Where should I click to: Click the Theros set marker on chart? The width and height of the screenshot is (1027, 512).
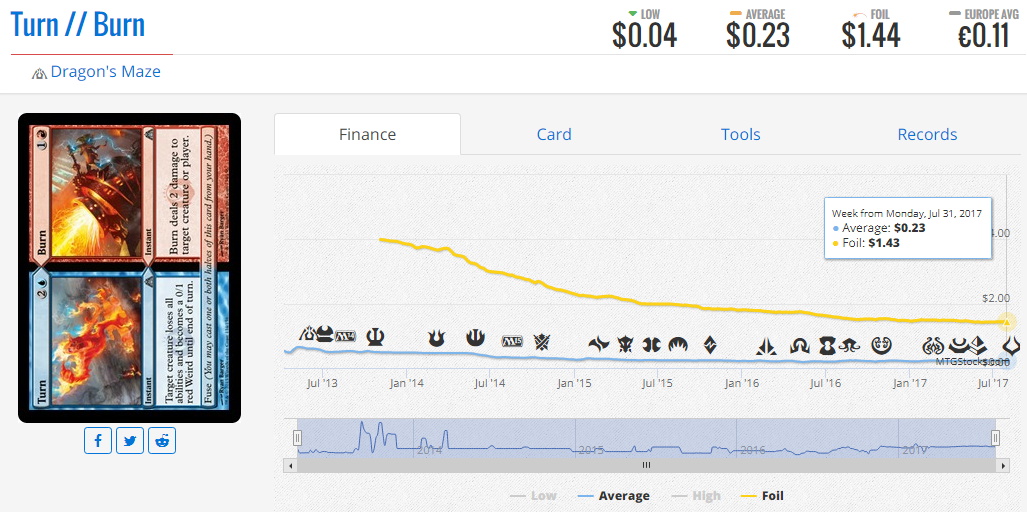tap(375, 337)
